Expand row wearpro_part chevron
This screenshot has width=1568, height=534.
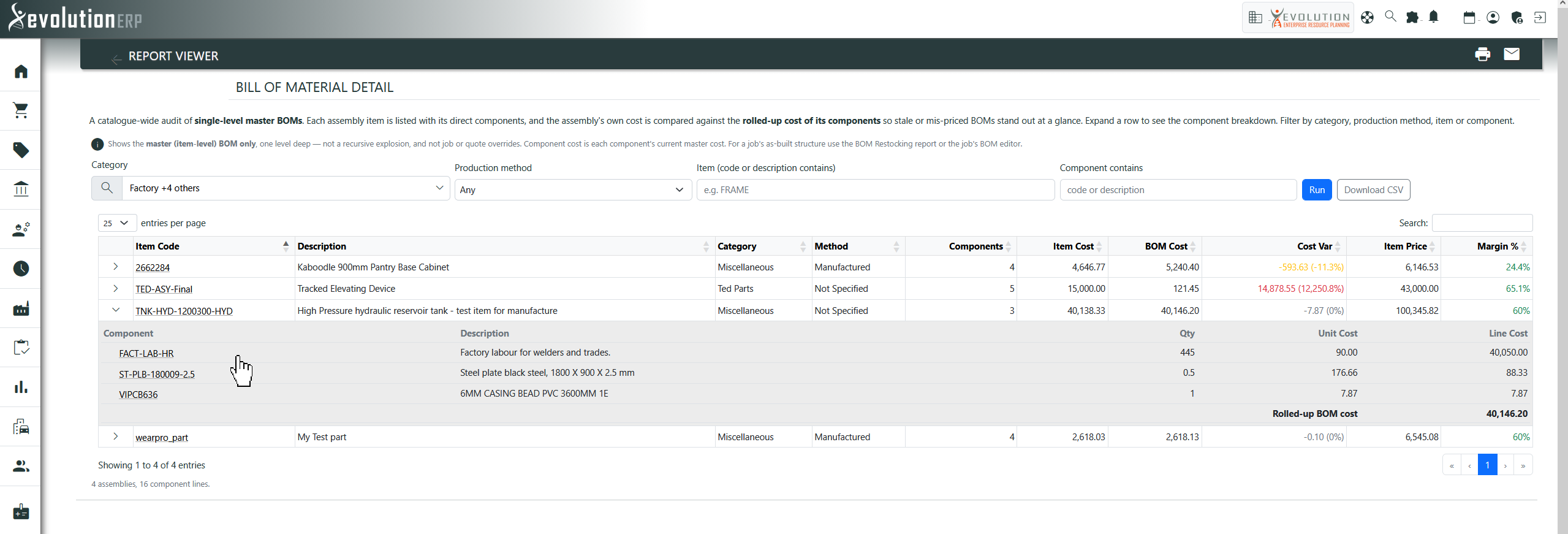click(115, 437)
